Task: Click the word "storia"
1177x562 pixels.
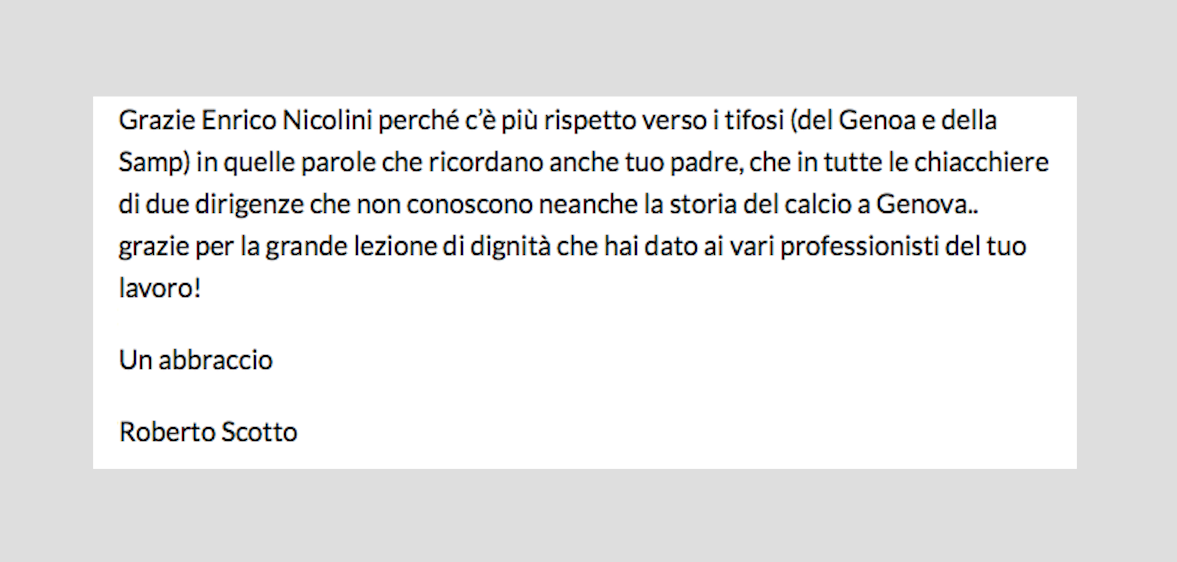Action: (x=701, y=205)
